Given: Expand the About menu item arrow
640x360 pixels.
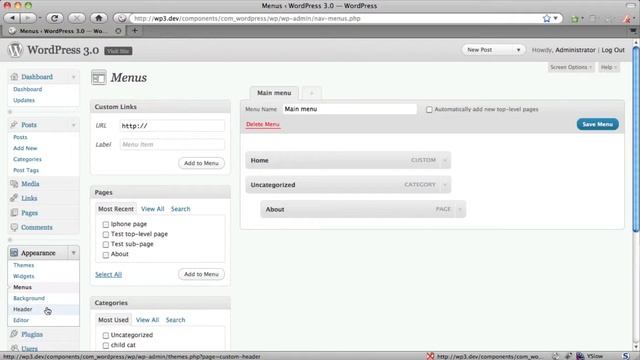Looking at the screenshot, I should pyautogui.click(x=460, y=209).
